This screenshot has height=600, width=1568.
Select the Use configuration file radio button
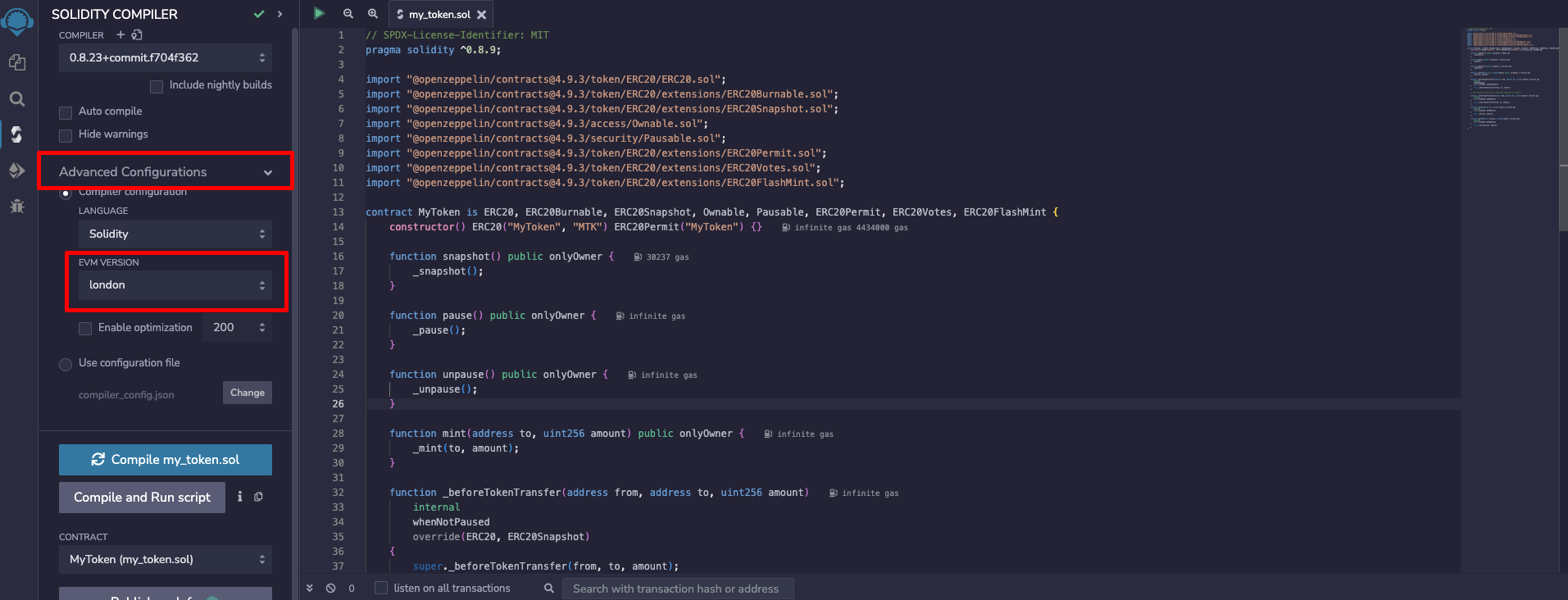click(x=66, y=364)
